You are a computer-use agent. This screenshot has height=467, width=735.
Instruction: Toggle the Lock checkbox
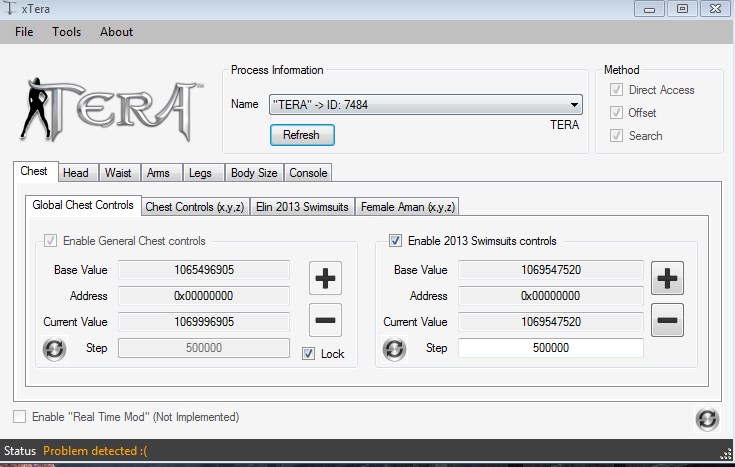point(308,354)
